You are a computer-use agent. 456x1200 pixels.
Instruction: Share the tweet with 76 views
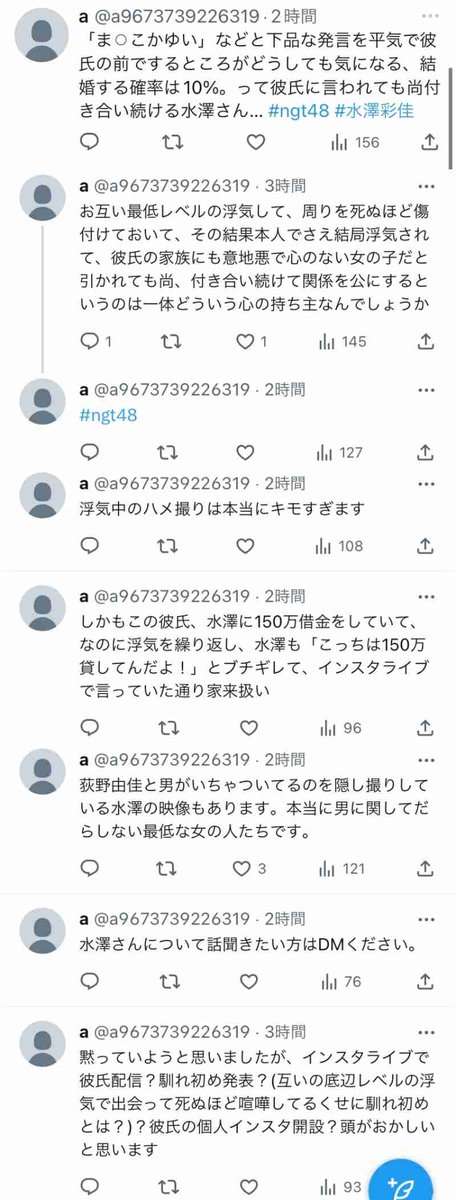pyautogui.click(x=429, y=982)
